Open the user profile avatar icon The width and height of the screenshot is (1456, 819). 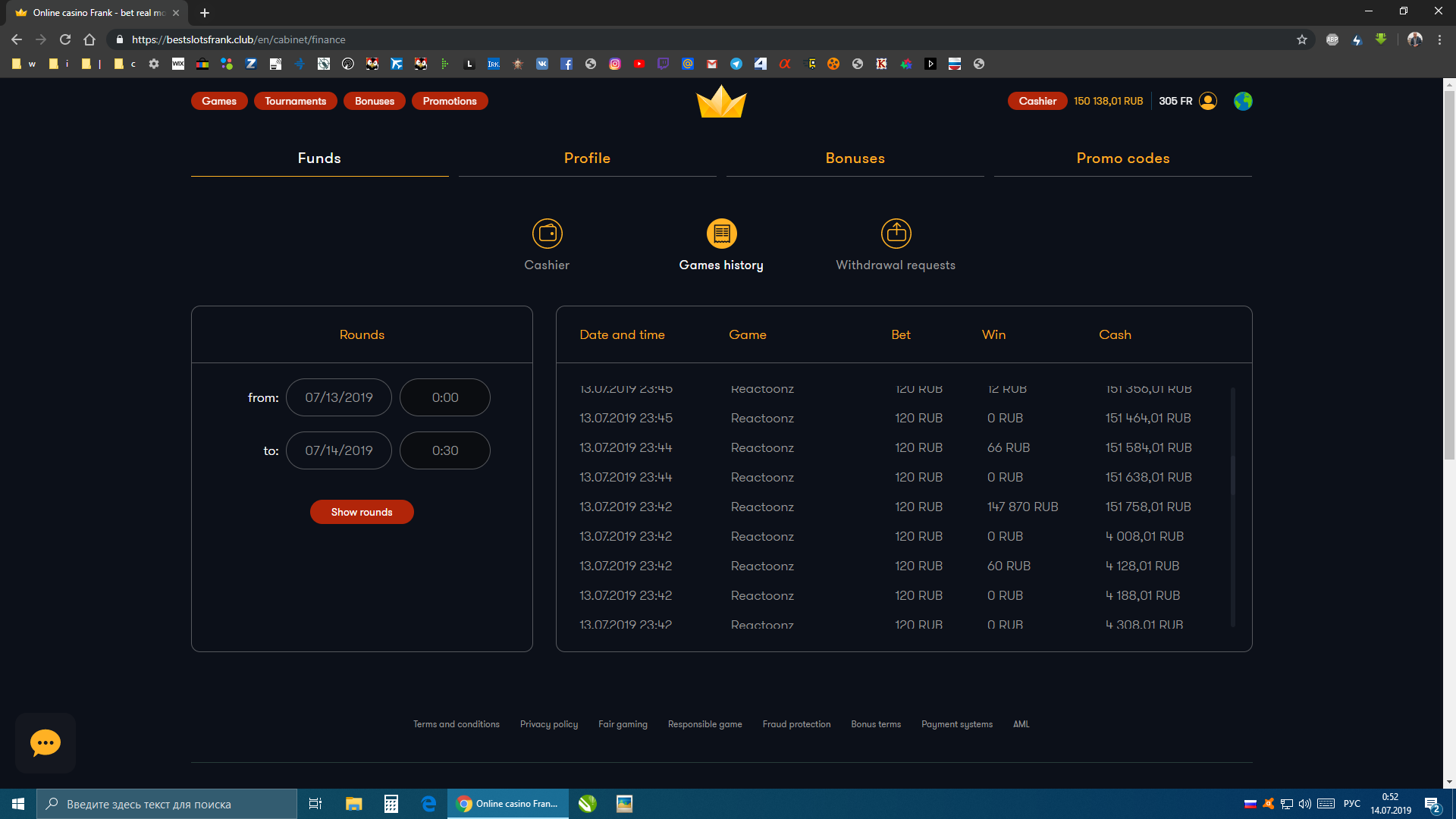pos(1208,101)
